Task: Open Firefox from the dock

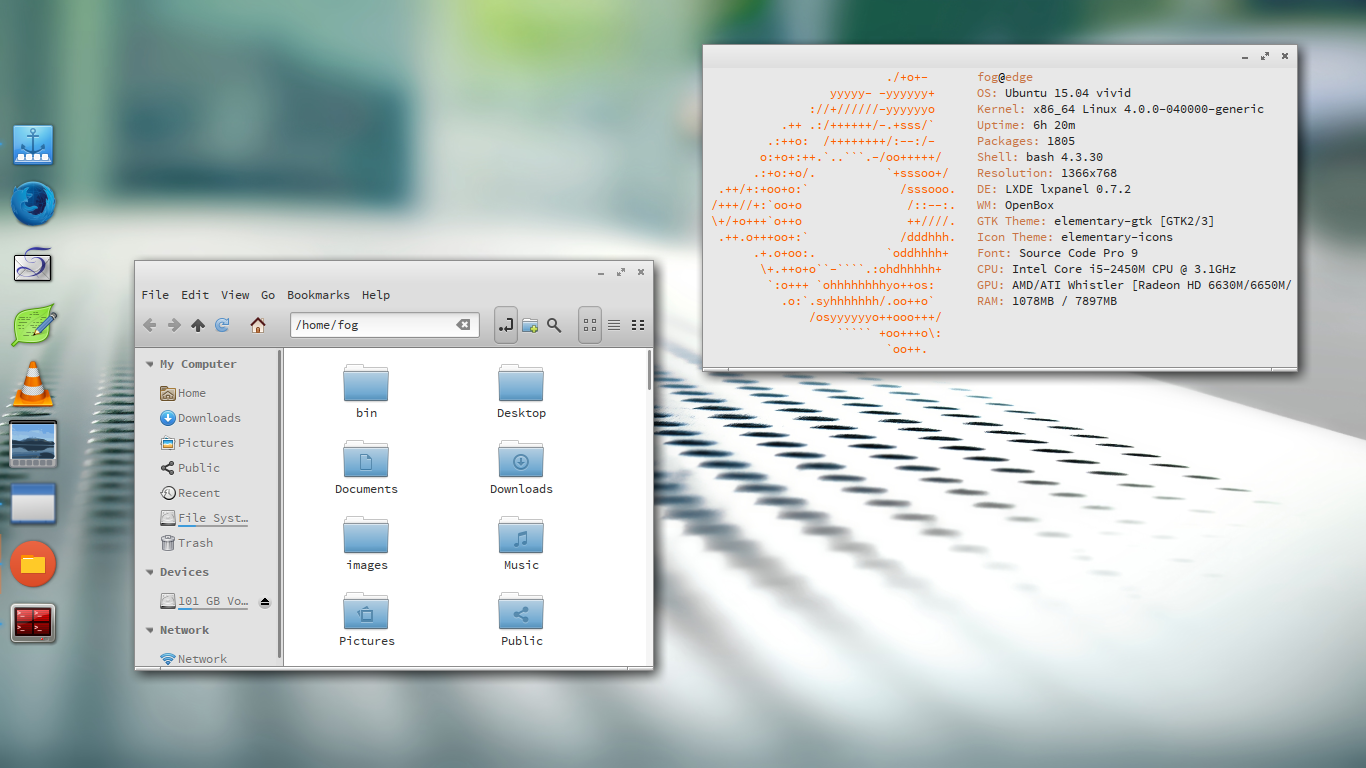Action: [33, 205]
